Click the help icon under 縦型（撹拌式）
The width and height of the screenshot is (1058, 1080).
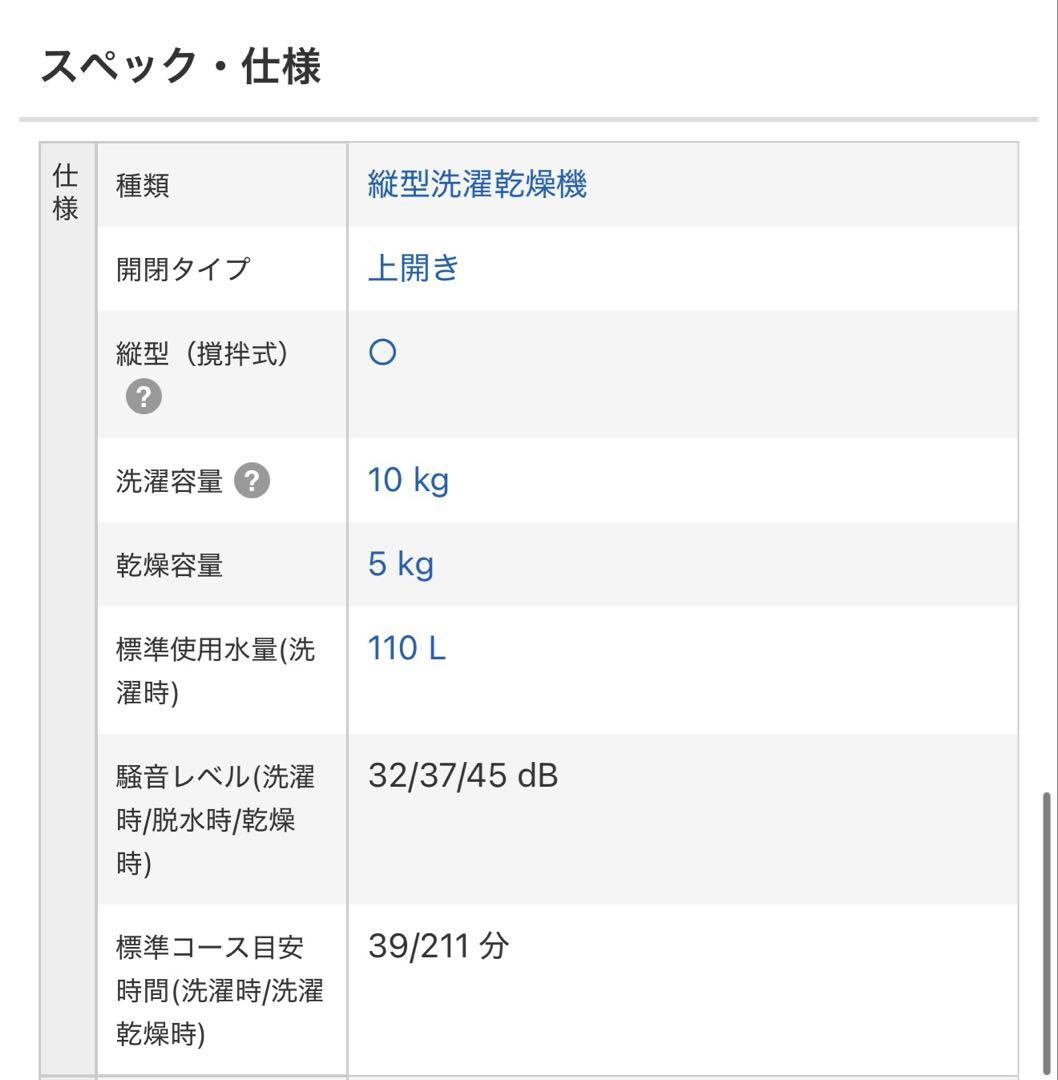click(x=144, y=397)
